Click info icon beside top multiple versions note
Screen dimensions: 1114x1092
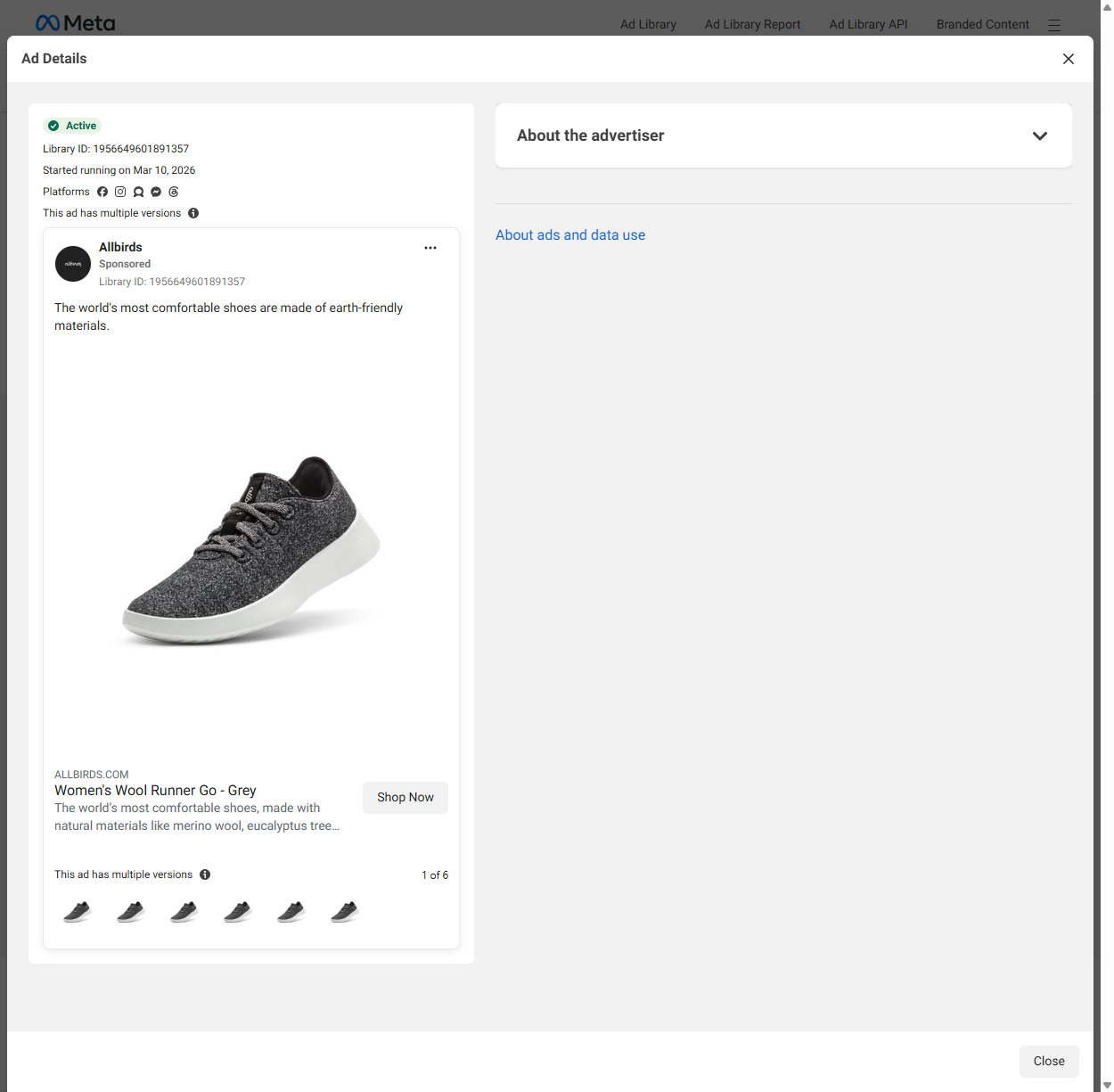click(193, 213)
